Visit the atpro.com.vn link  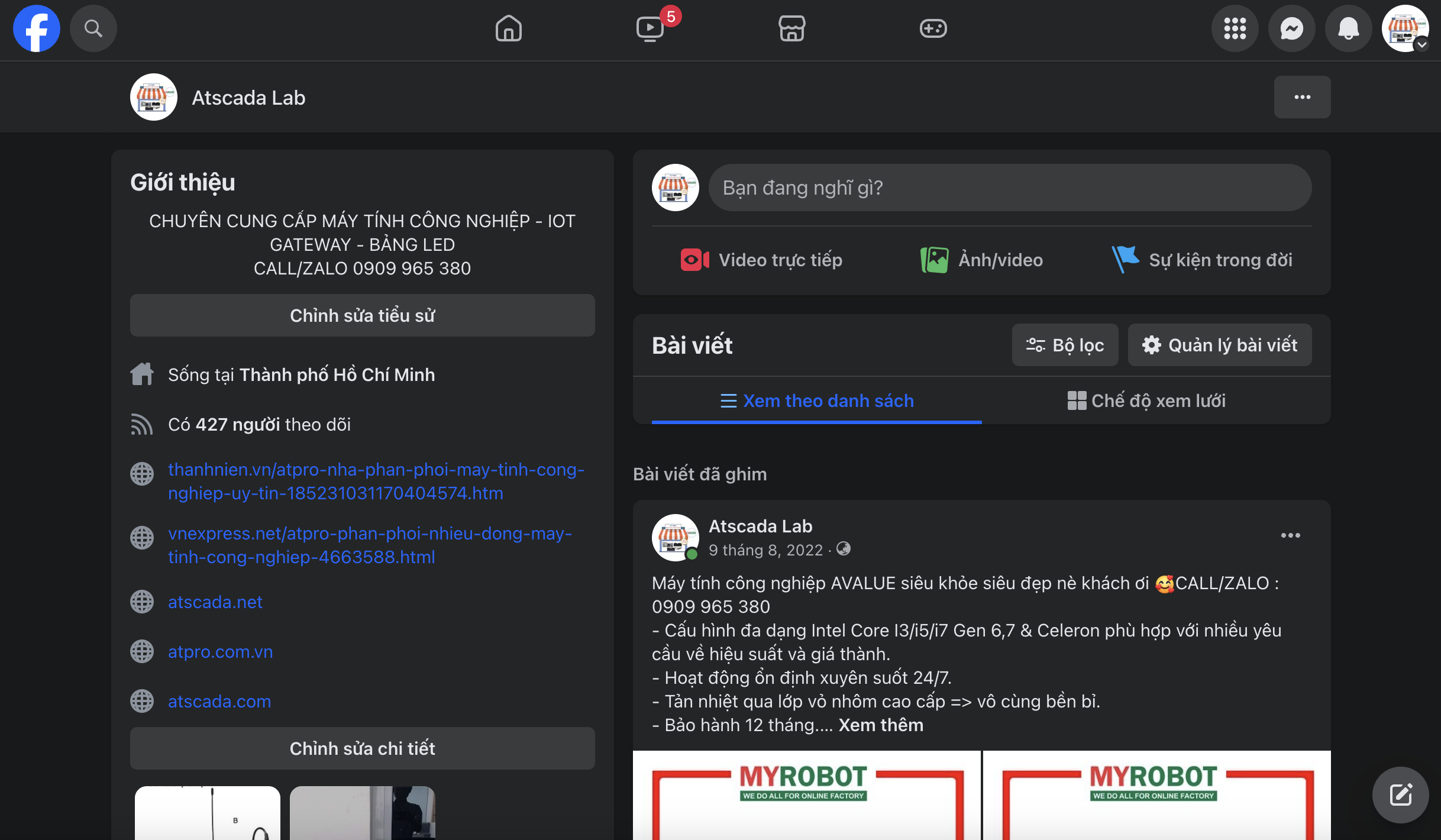pyautogui.click(x=220, y=651)
